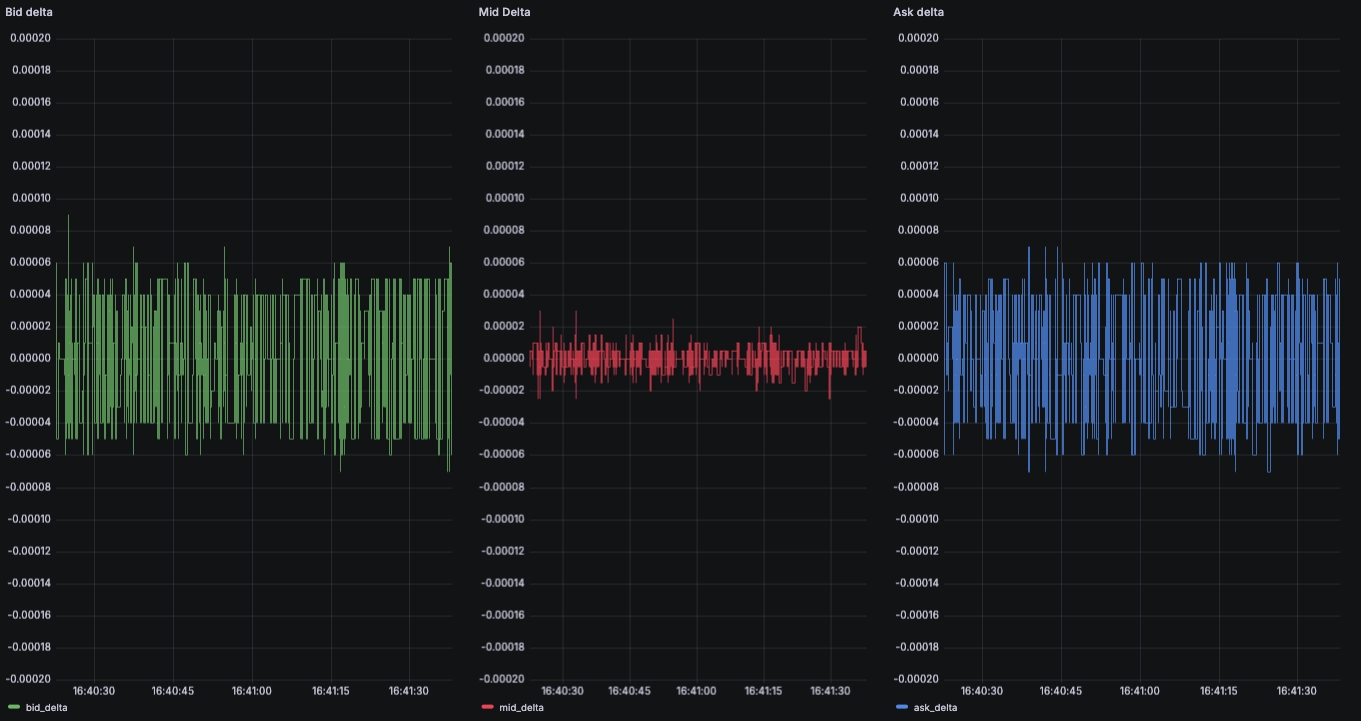This screenshot has height=721, width=1361.
Task: Click the -0.00006 y-axis label in Ask delta panel
Action: [916, 454]
